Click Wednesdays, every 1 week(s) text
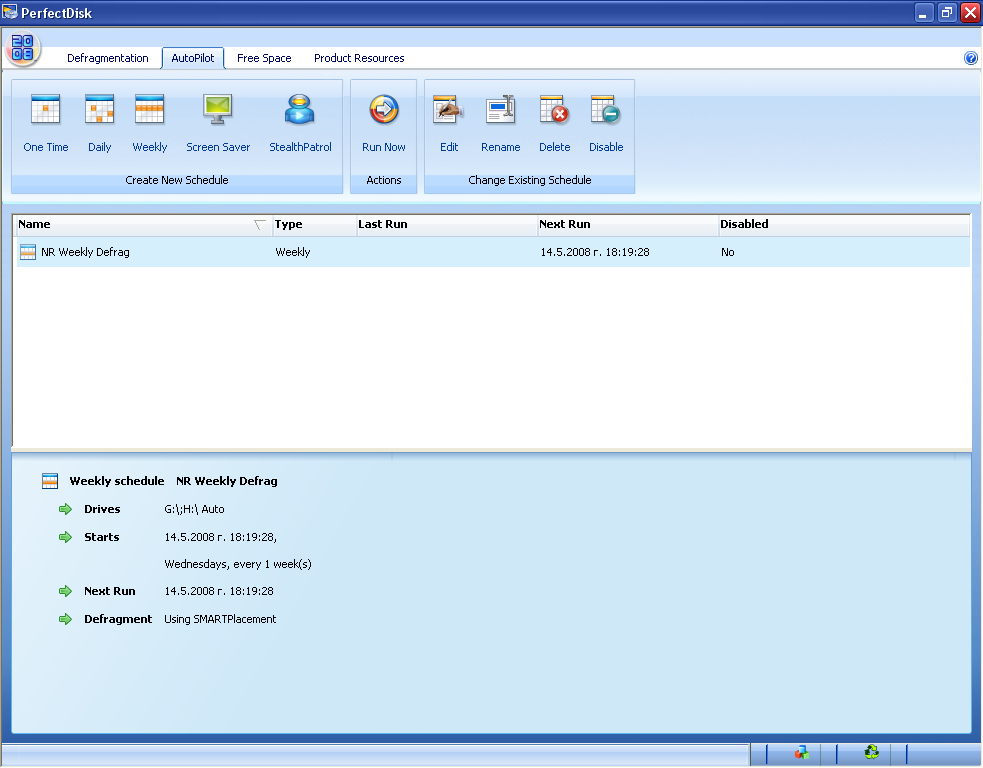983x768 pixels. [x=238, y=564]
